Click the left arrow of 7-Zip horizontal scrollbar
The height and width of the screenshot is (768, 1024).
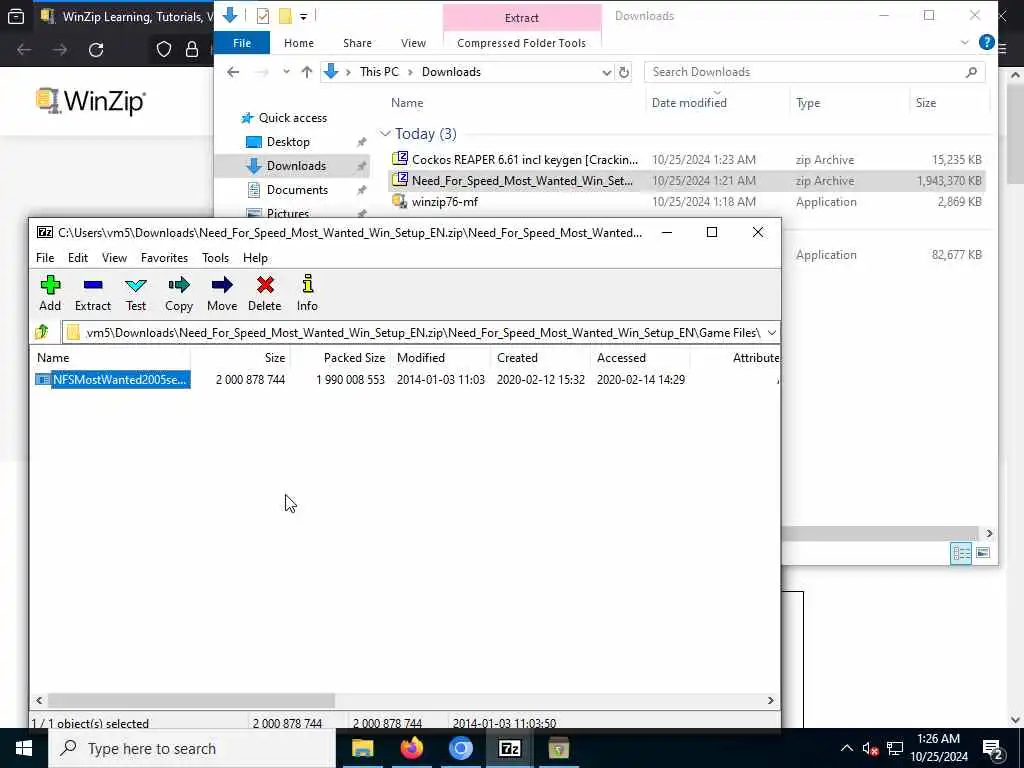tap(39, 700)
